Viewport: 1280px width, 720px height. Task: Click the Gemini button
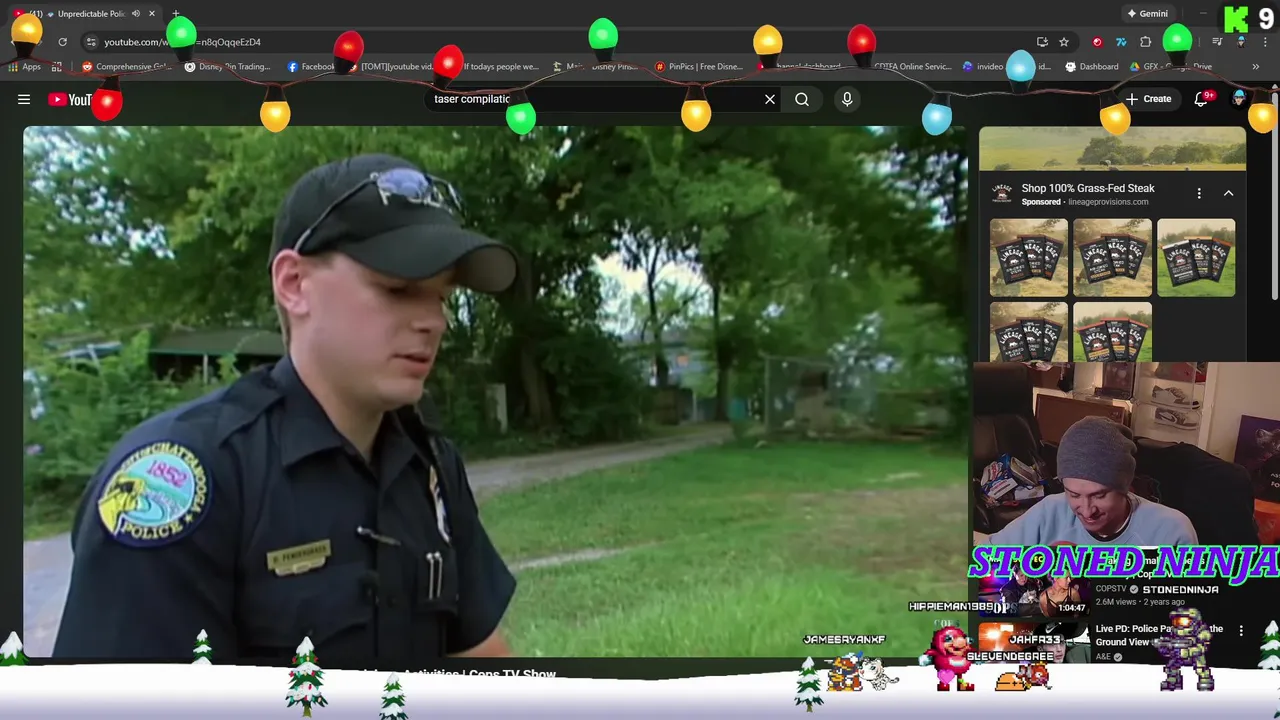[x=1147, y=14]
